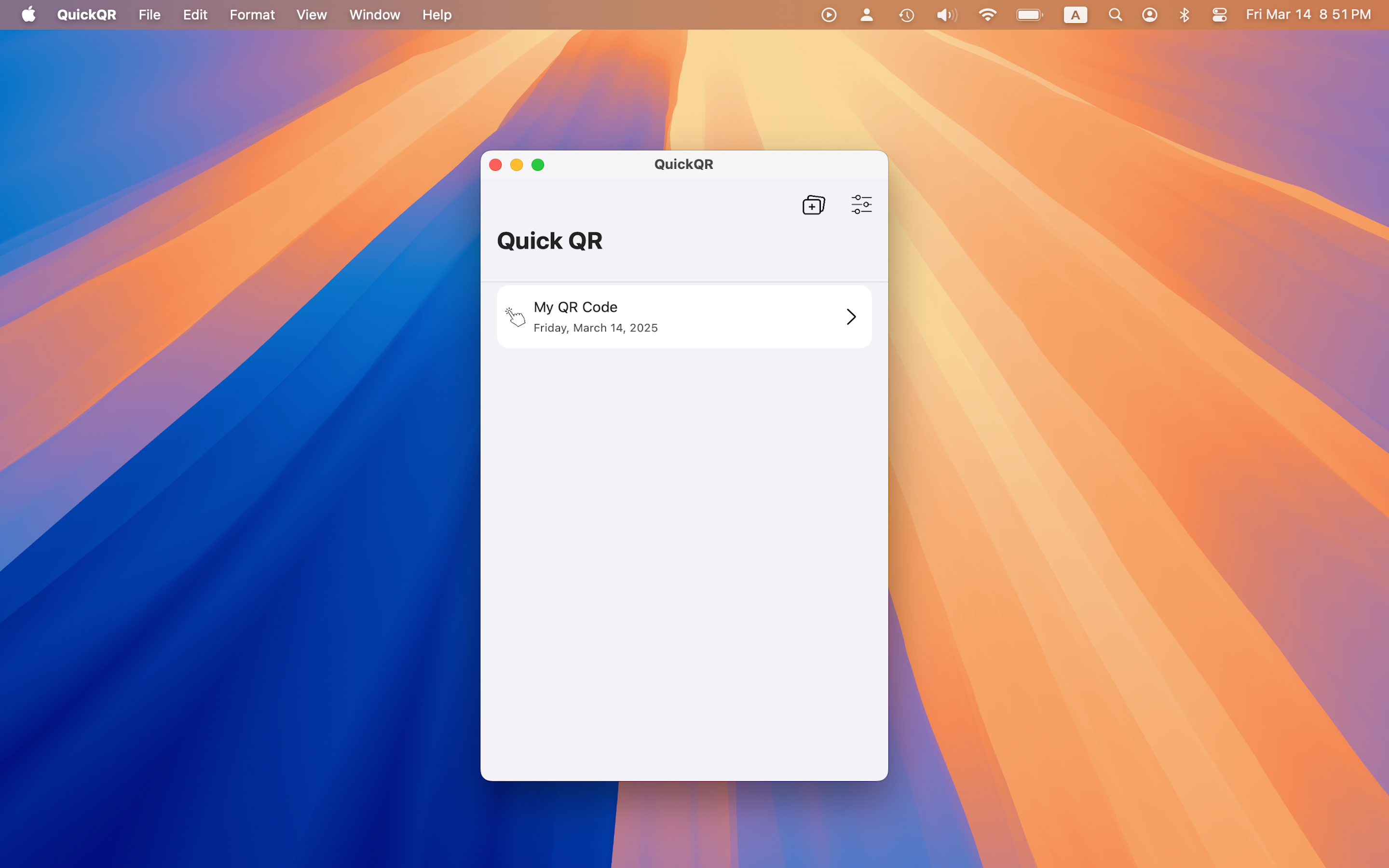Select the "My QR Code" title text
Viewport: 1389px width, 868px height.
(x=575, y=307)
